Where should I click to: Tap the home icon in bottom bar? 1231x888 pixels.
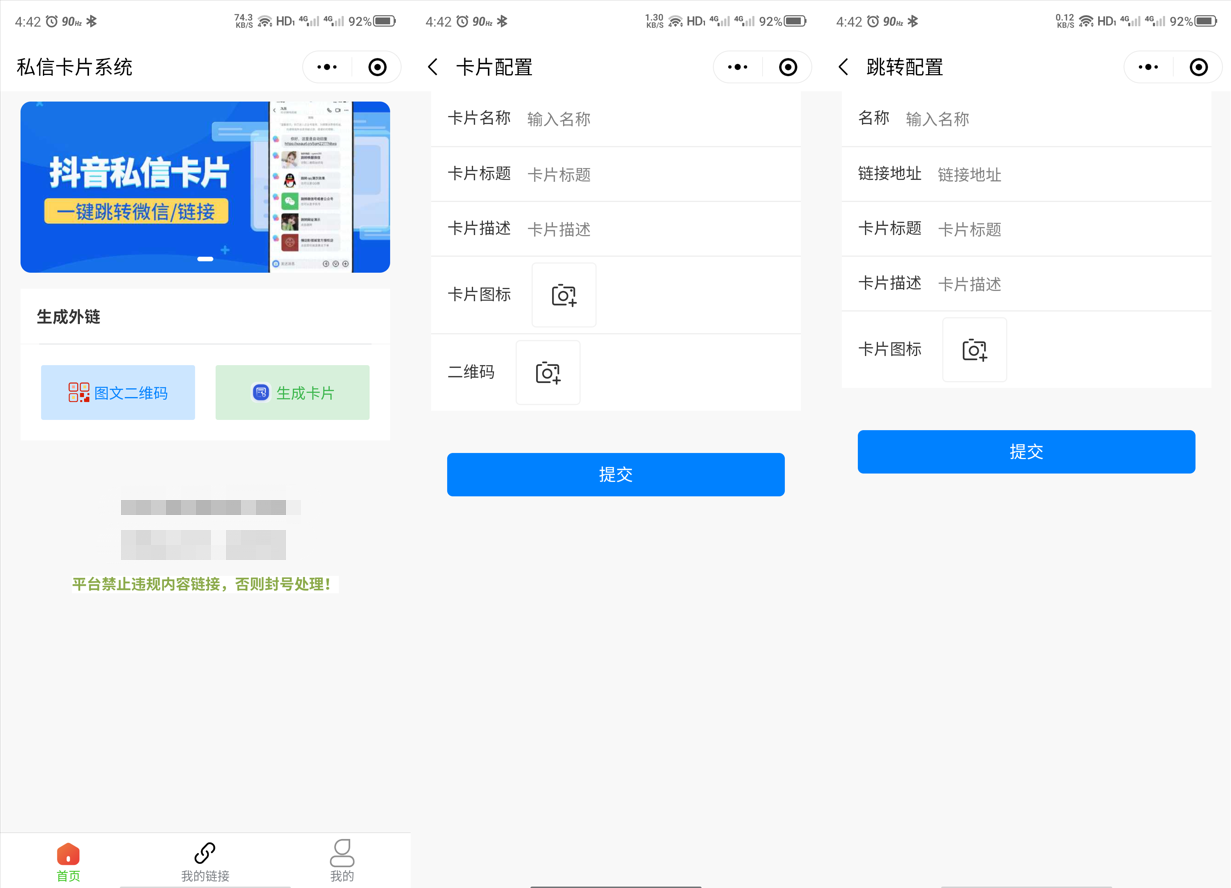pyautogui.click(x=68, y=854)
